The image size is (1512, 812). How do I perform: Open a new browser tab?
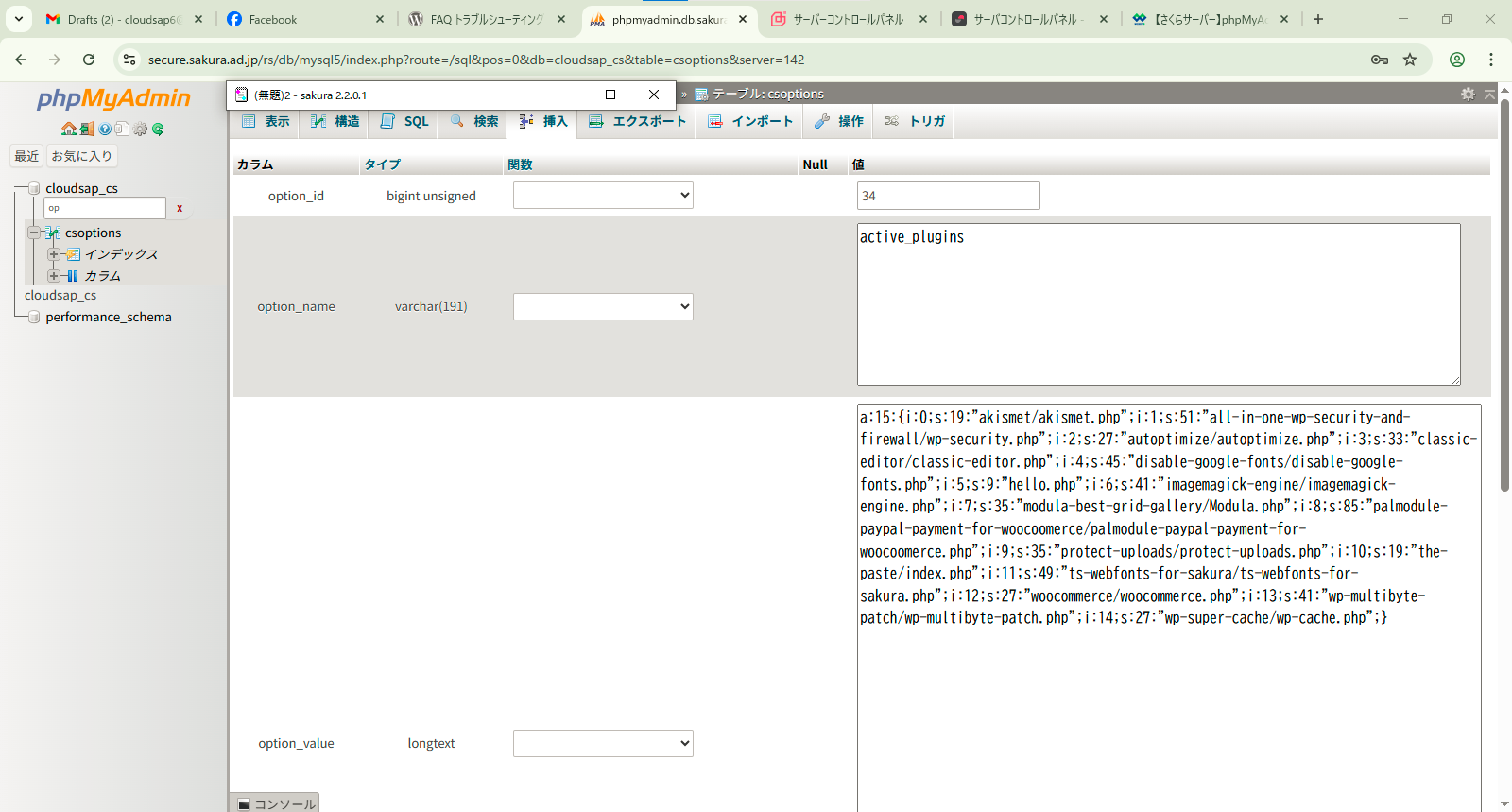(1318, 19)
